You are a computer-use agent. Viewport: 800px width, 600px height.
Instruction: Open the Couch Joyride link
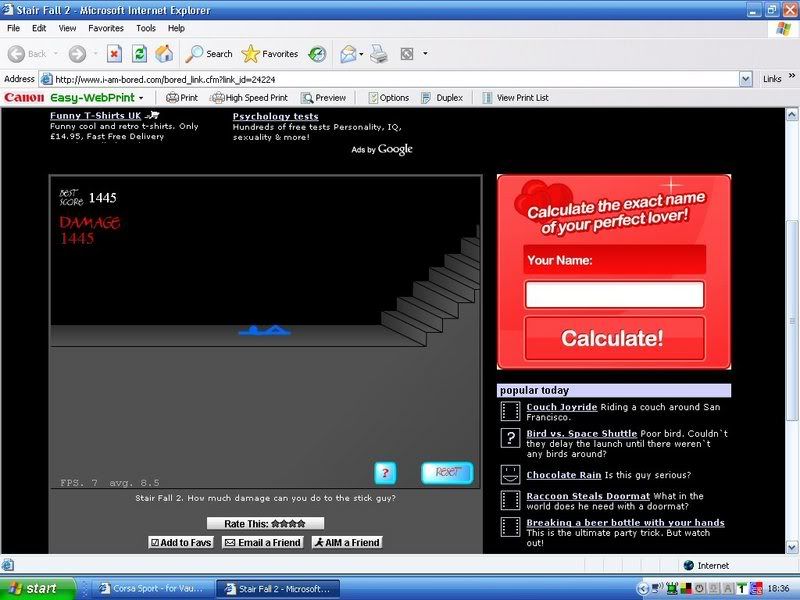(562, 407)
